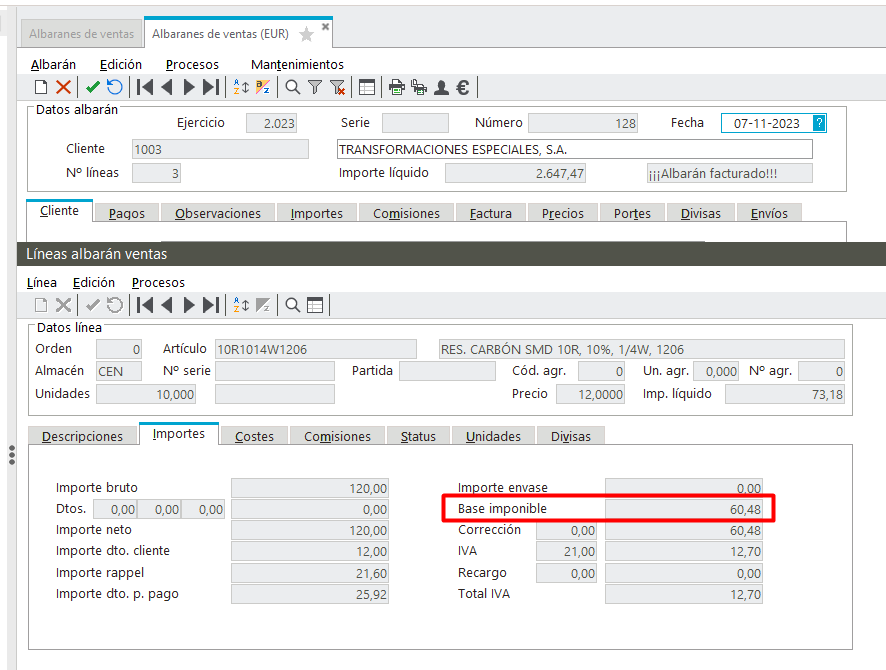Viewport: 886px width, 670px height.
Task: Click the IVA percentage field 21,00
Action: tap(566, 551)
